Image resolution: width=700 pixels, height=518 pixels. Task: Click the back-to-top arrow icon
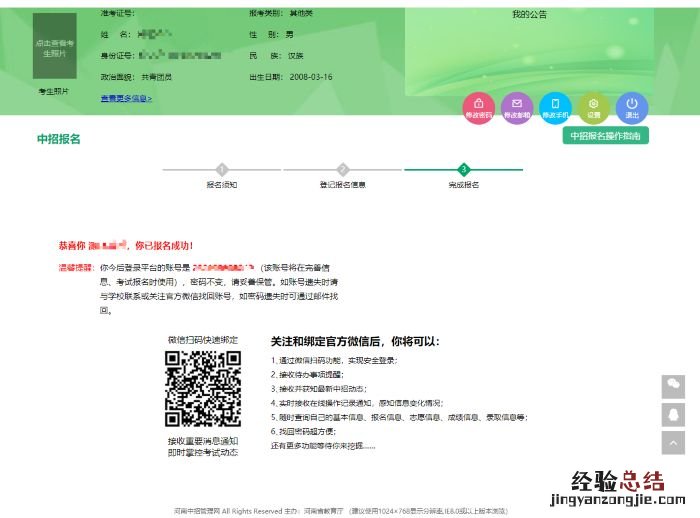point(674,442)
